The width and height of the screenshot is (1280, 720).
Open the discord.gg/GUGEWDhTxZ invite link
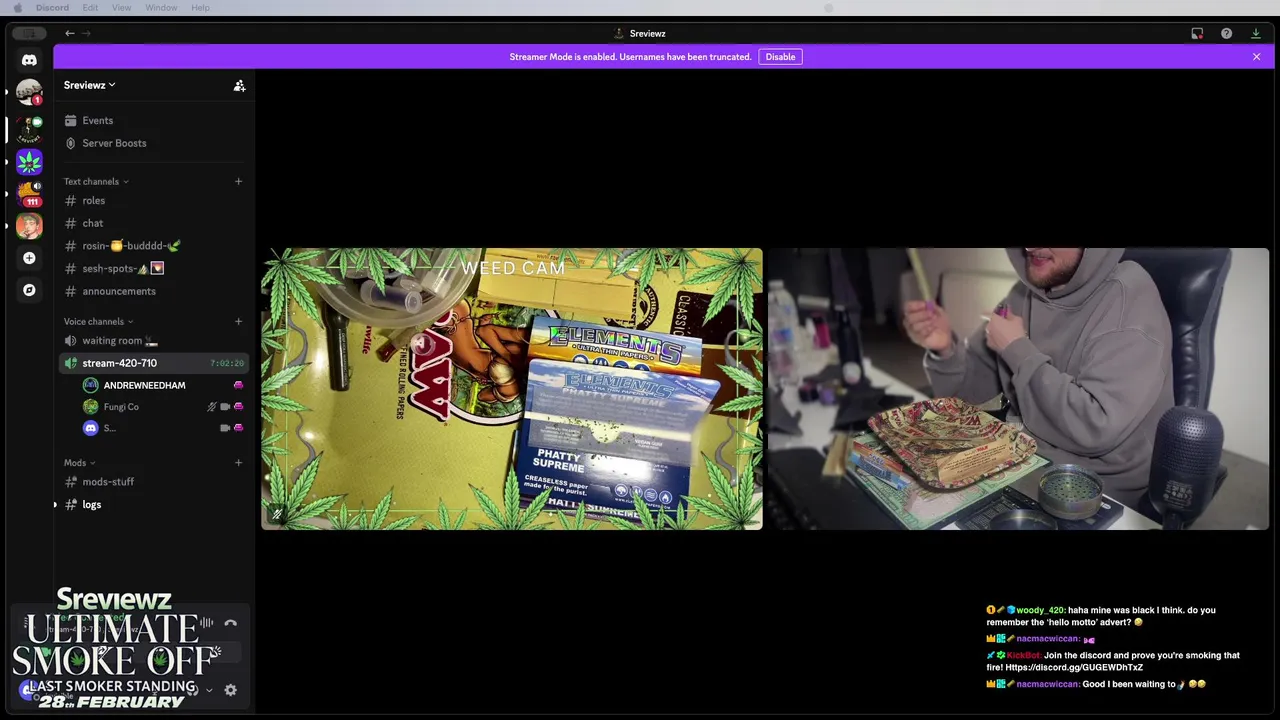[x=1074, y=668]
